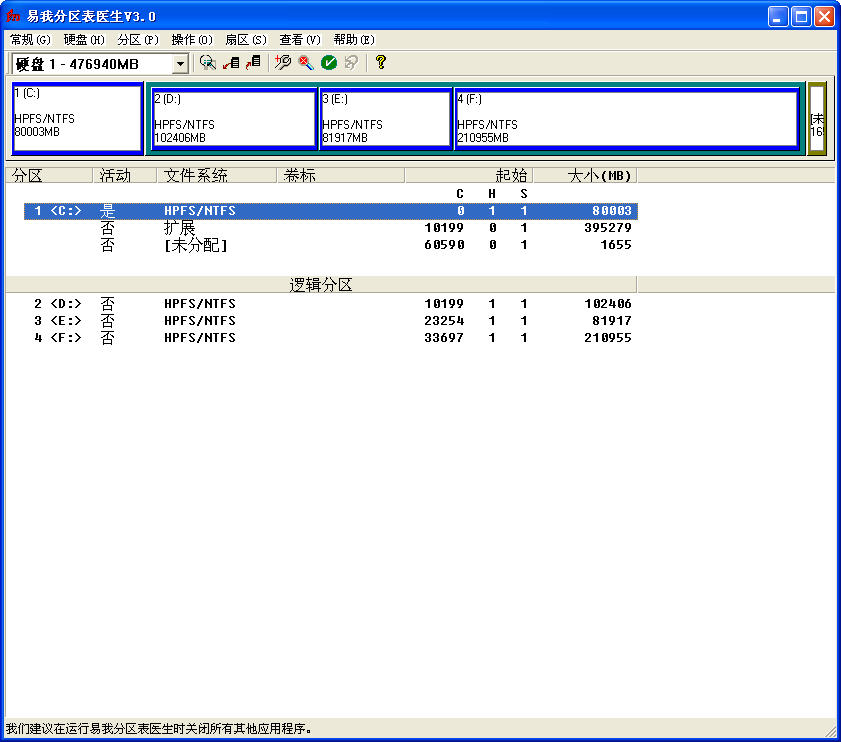Image resolution: width=841 pixels, height=742 pixels.
Task: Expand the 硬盘 1 disk selector dropdown
Action: (180, 64)
